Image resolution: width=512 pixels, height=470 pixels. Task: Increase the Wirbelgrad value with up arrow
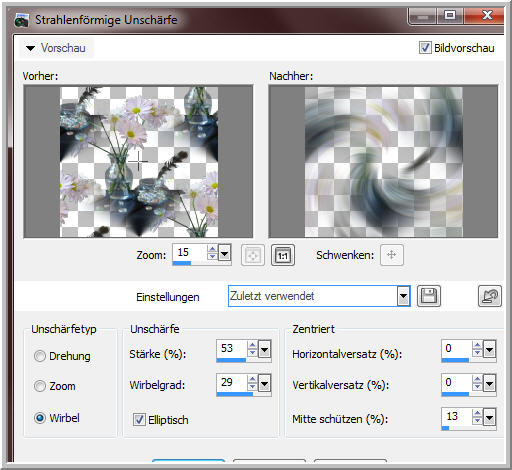[252, 379]
